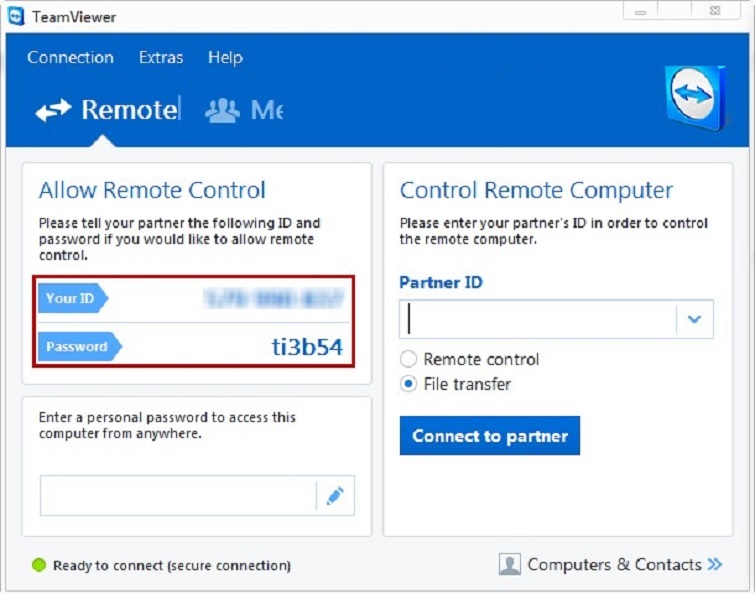The image size is (755, 594).
Task: Click the Password label tag
Action: (79, 347)
